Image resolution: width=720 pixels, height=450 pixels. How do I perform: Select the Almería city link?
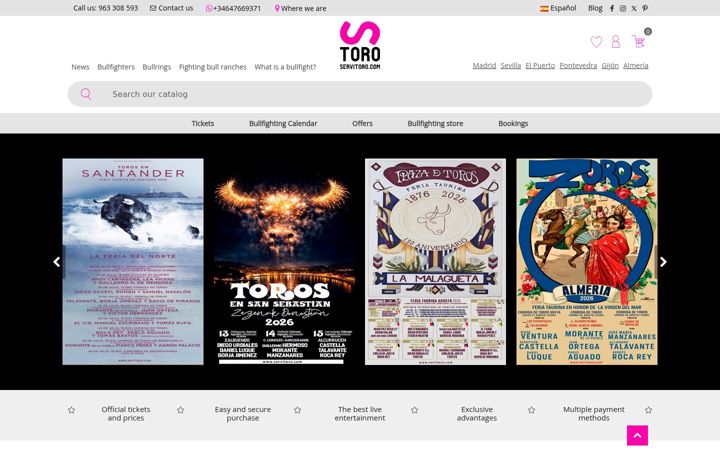[x=636, y=66]
